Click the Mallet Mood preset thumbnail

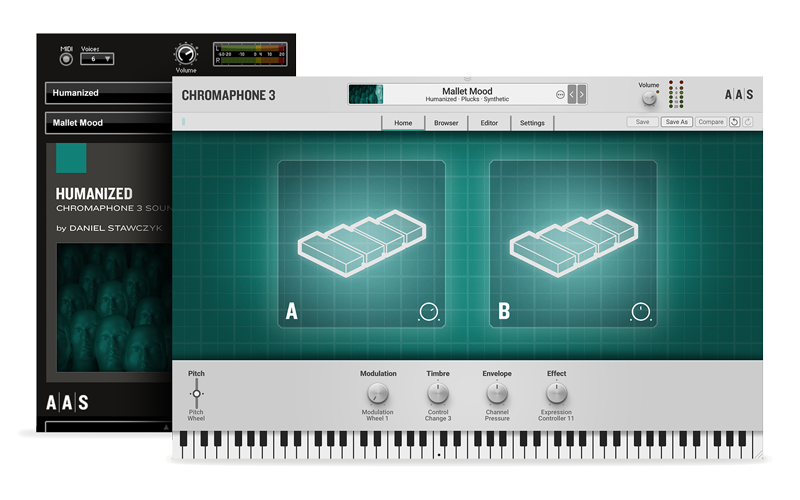[366, 94]
